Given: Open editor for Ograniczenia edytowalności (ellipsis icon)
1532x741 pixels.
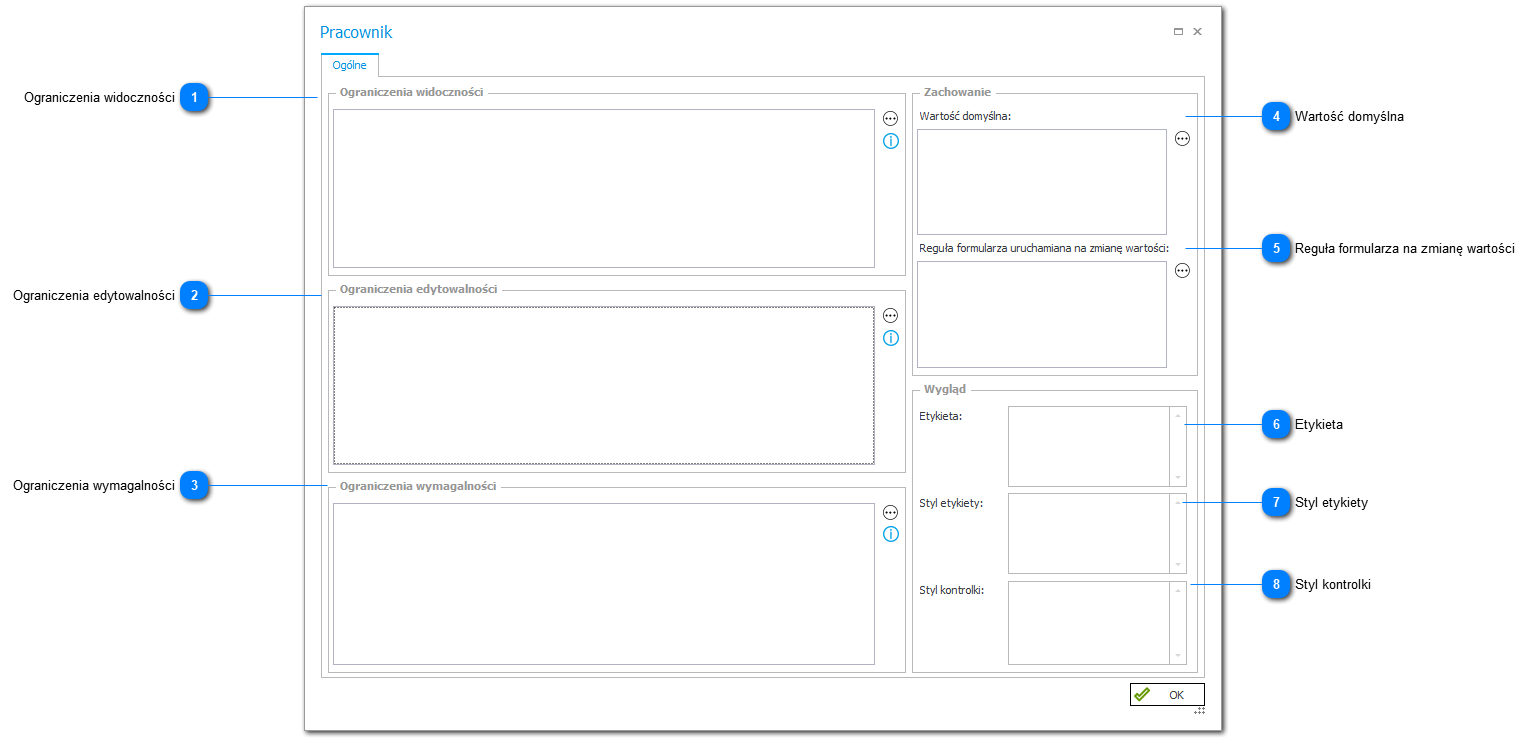Looking at the screenshot, I should [x=890, y=315].
